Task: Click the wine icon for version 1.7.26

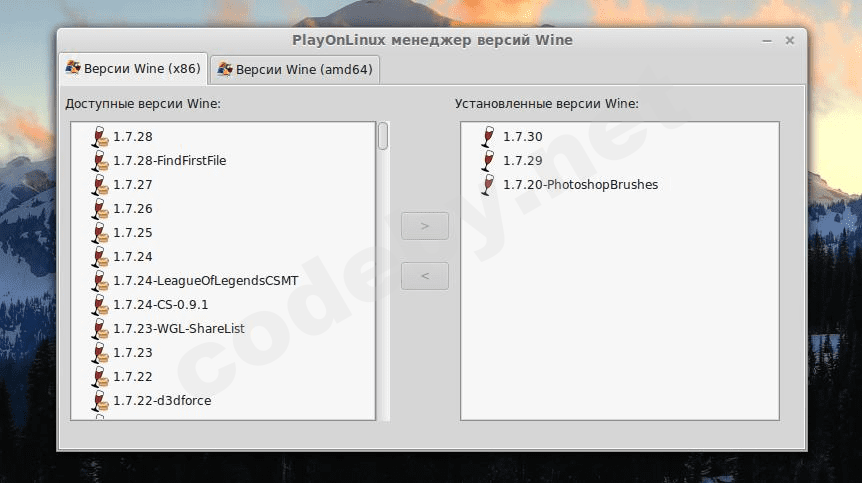Action: 100,209
